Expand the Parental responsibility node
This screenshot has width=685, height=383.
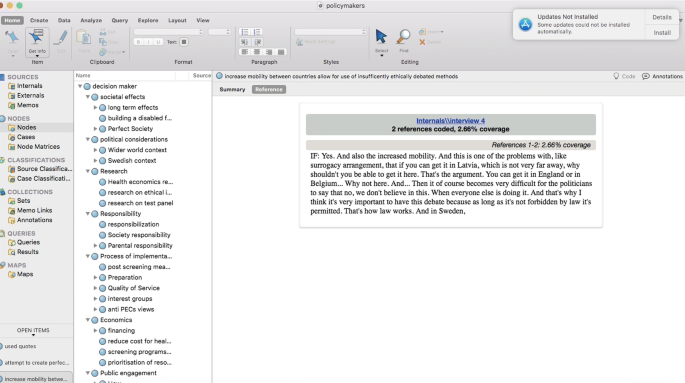click(95, 245)
